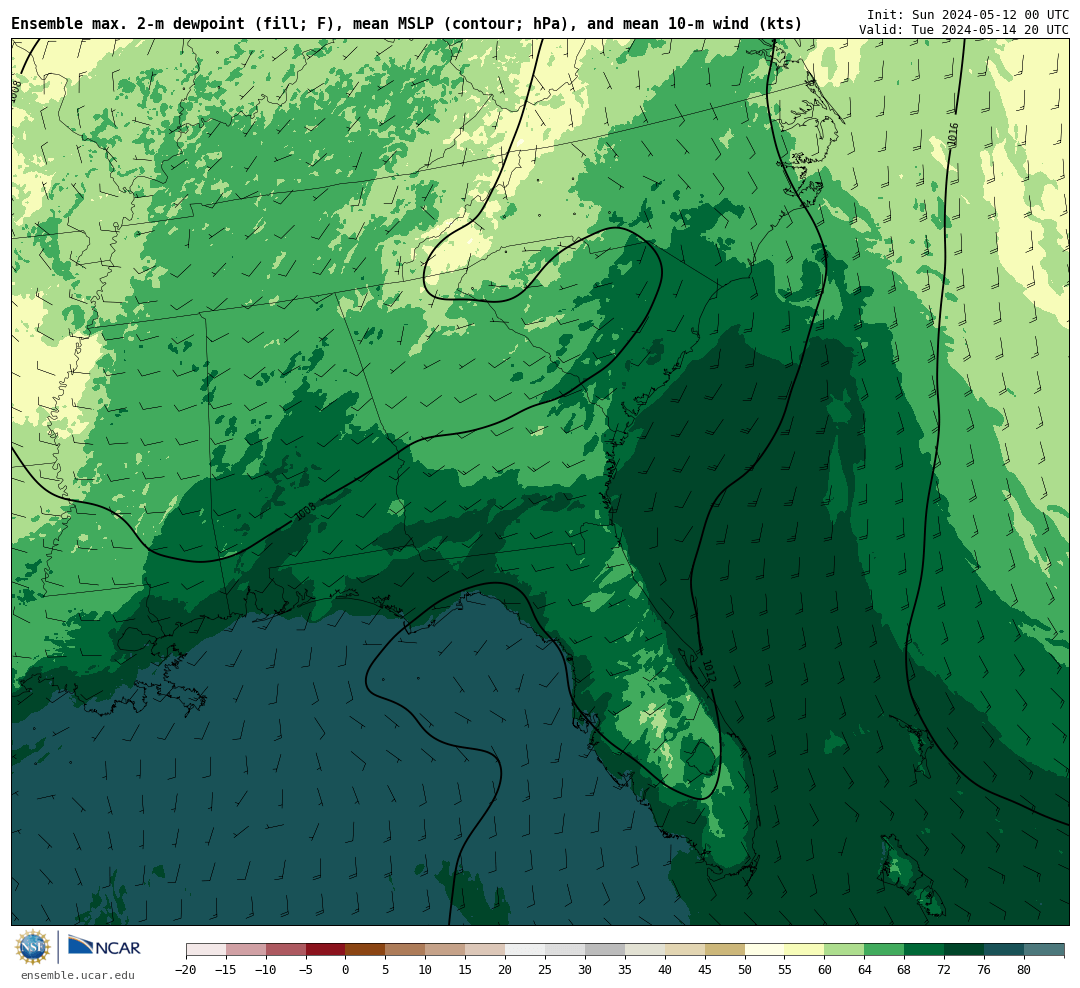The width and height of the screenshot is (1080, 988).
Task: Pick the darkest green swatch between 72 and 76
Action: [964, 950]
